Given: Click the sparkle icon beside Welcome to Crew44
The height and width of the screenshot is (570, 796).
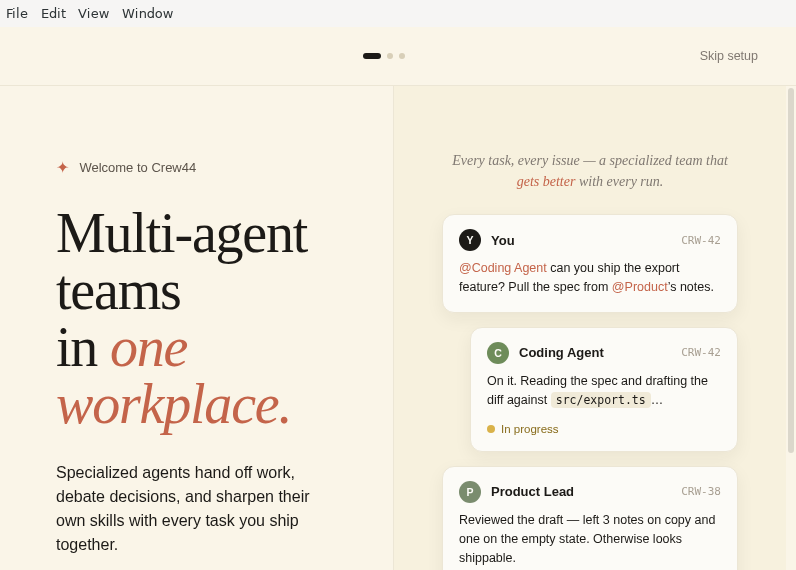Looking at the screenshot, I should point(62,167).
